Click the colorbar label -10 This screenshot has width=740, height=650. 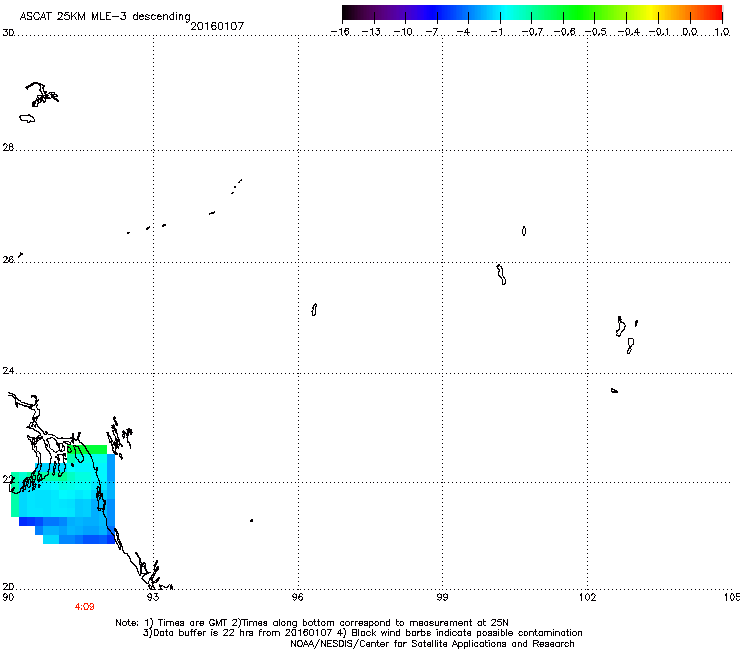403,32
